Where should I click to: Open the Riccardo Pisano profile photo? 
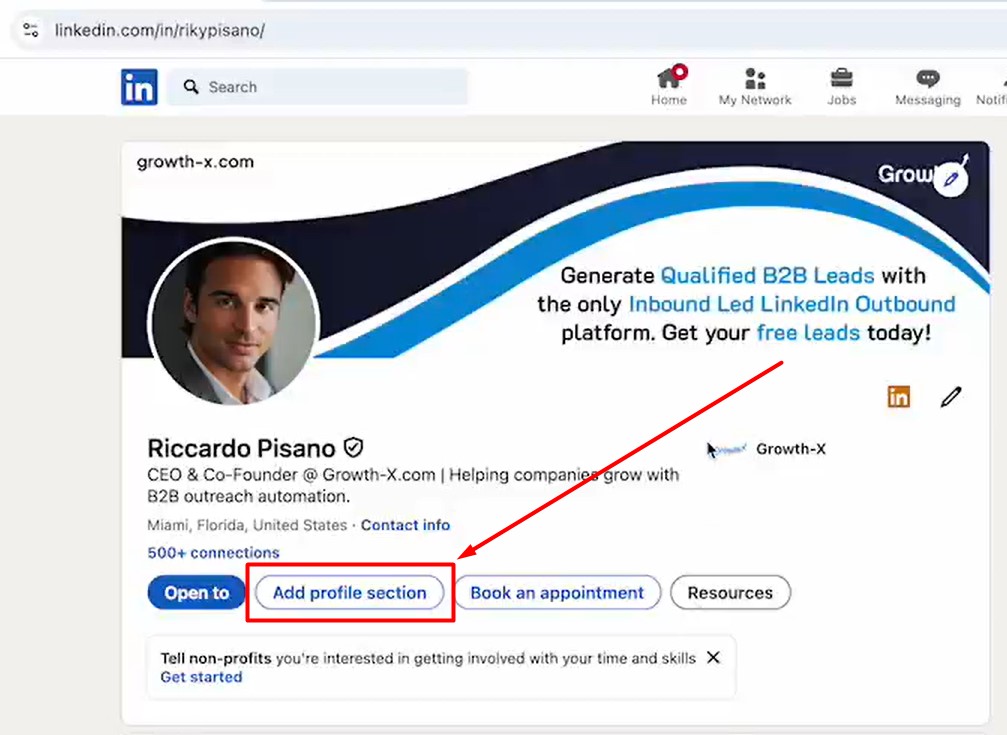click(234, 321)
